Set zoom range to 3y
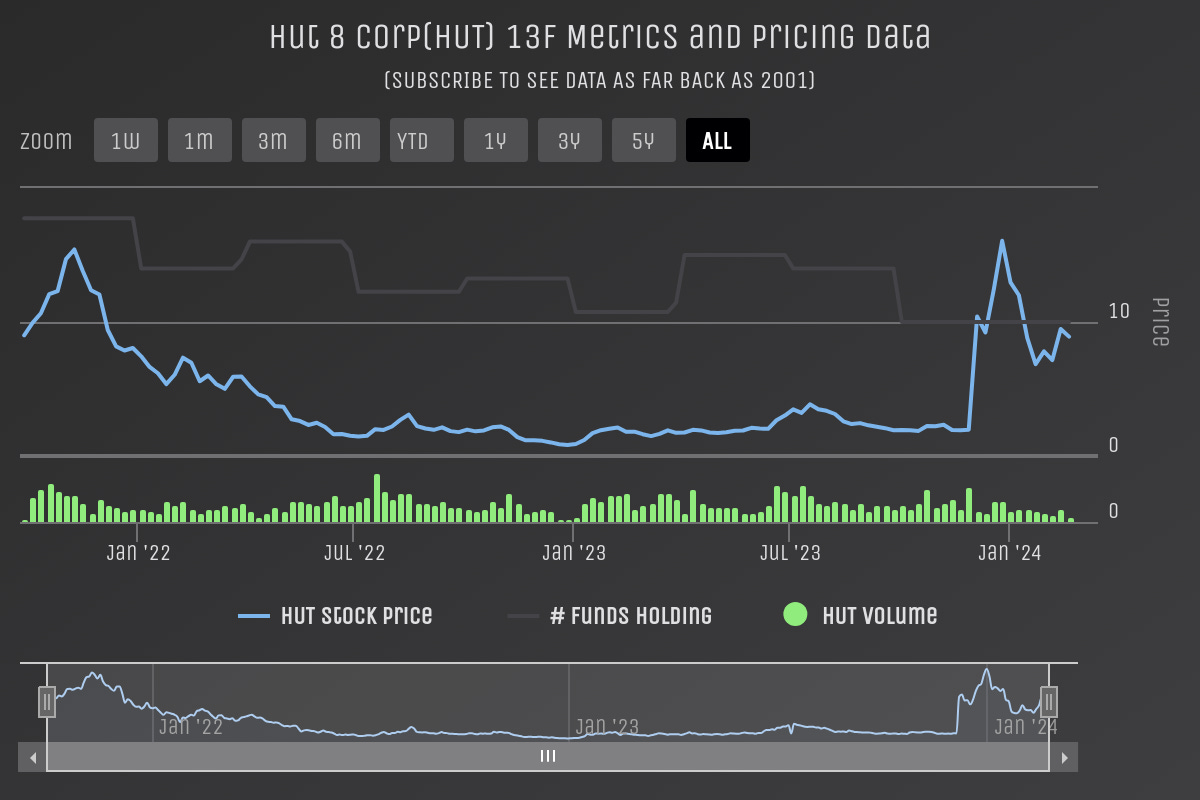This screenshot has height=800, width=1200. tap(570, 140)
